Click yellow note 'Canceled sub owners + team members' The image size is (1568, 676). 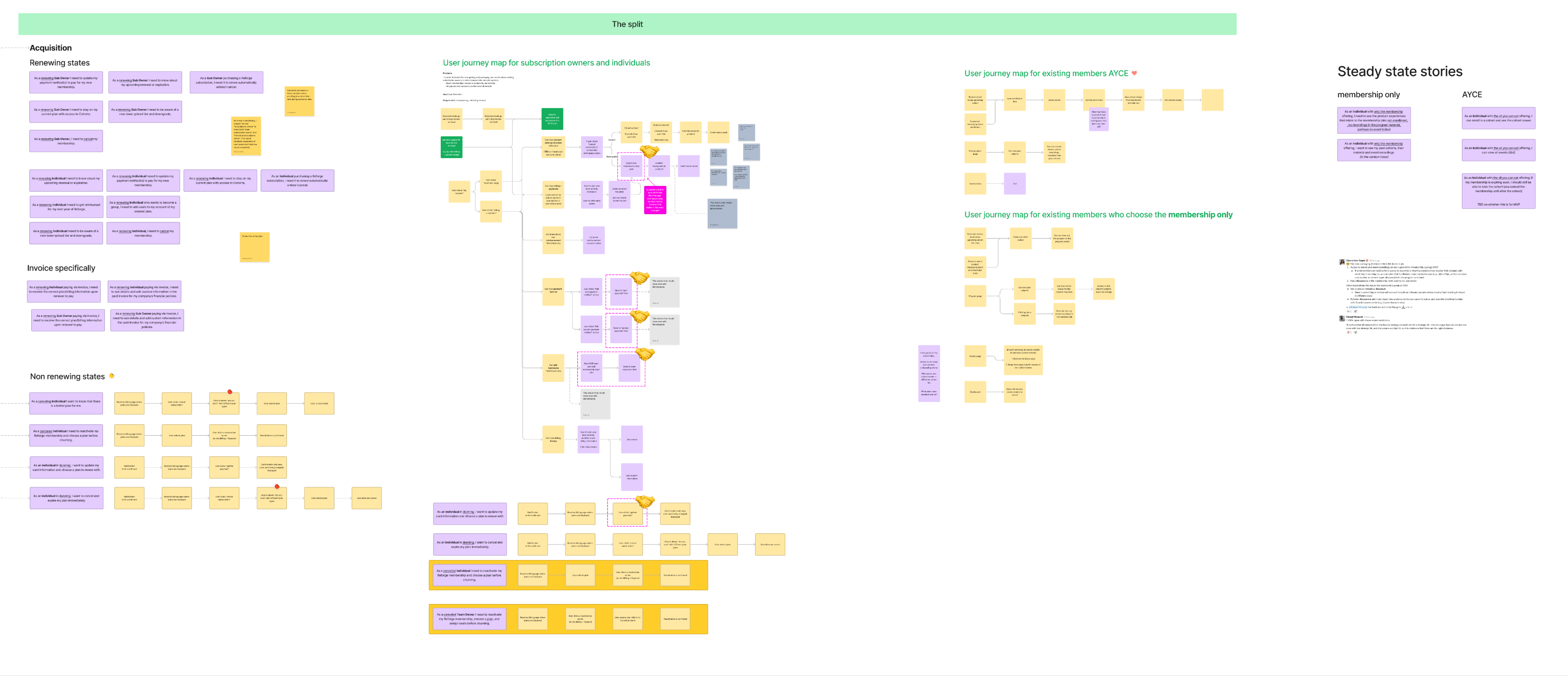[x=299, y=101]
